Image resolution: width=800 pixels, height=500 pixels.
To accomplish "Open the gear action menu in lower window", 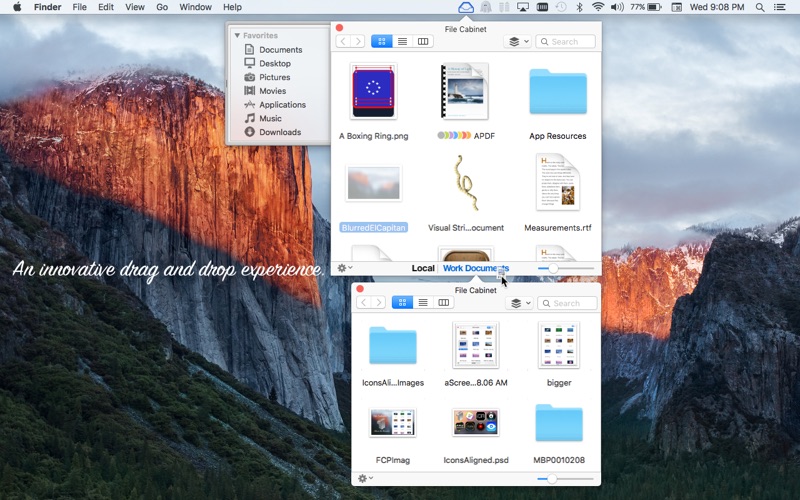I will [x=366, y=478].
